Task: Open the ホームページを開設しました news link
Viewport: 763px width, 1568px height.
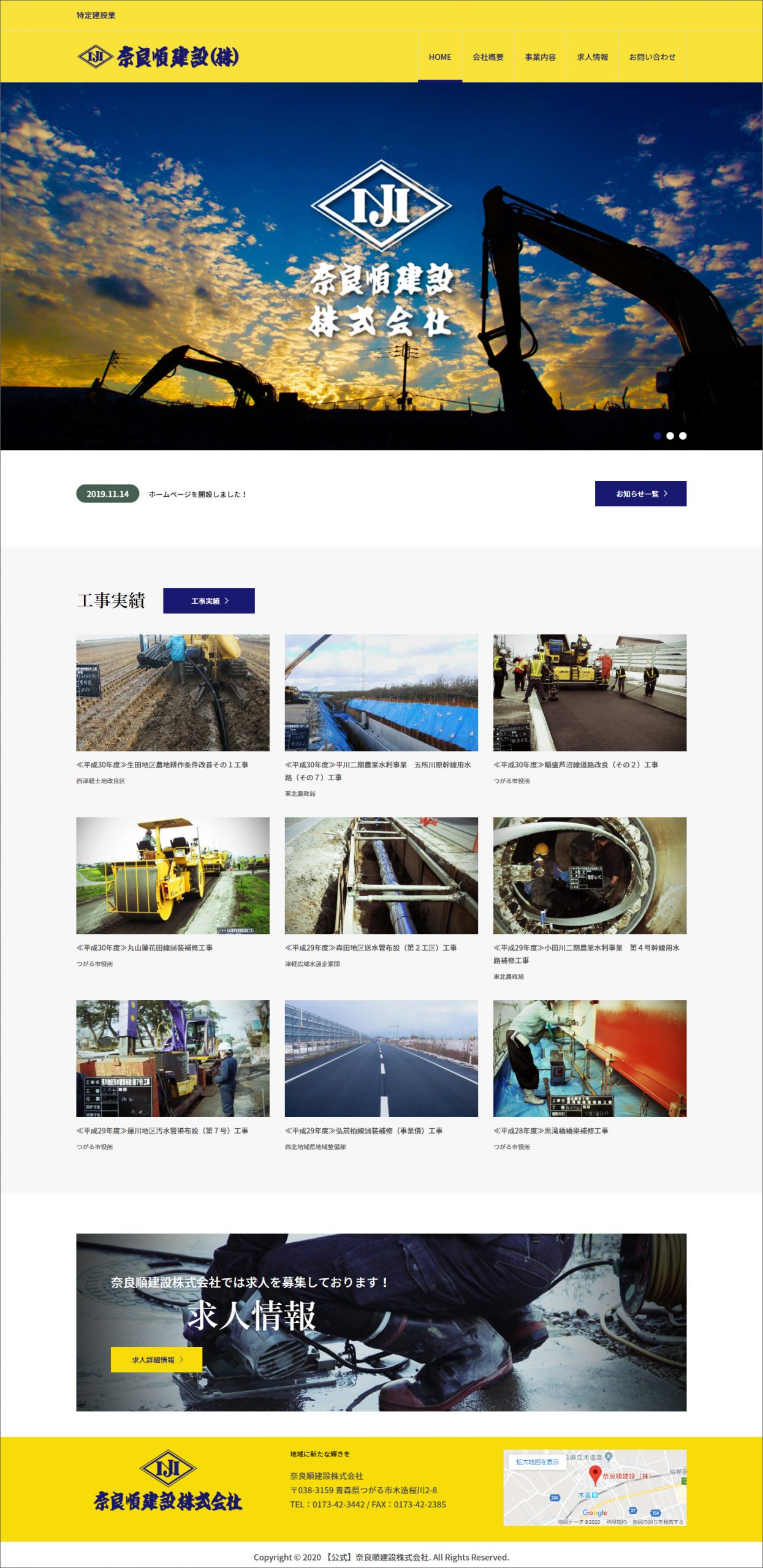Action: coord(197,494)
